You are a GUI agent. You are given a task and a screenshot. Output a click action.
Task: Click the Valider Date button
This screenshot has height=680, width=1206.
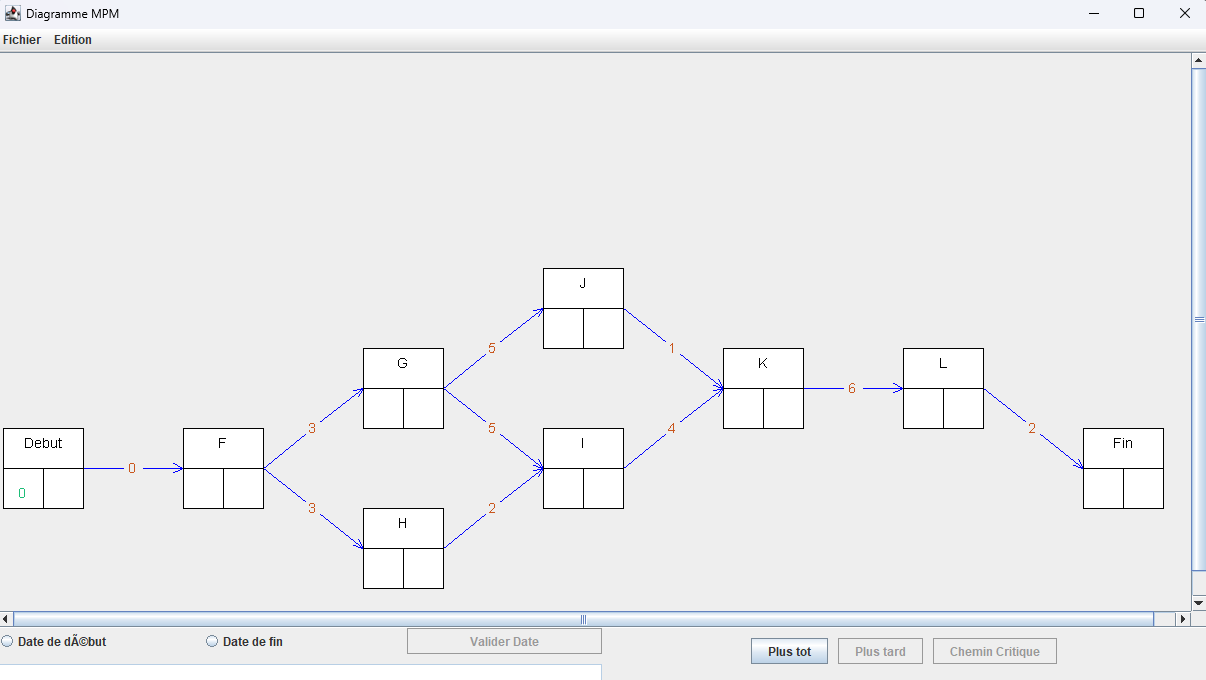[x=504, y=641]
